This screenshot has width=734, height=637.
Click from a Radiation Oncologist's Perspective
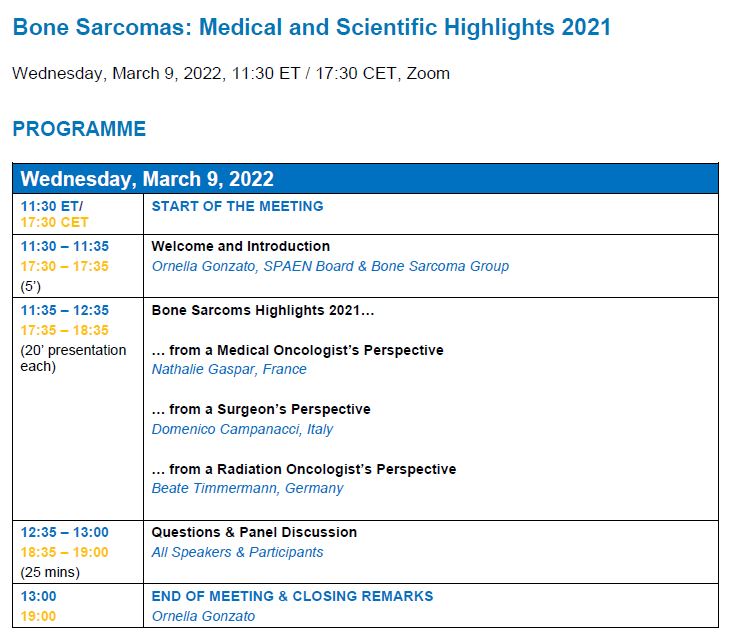click(303, 469)
